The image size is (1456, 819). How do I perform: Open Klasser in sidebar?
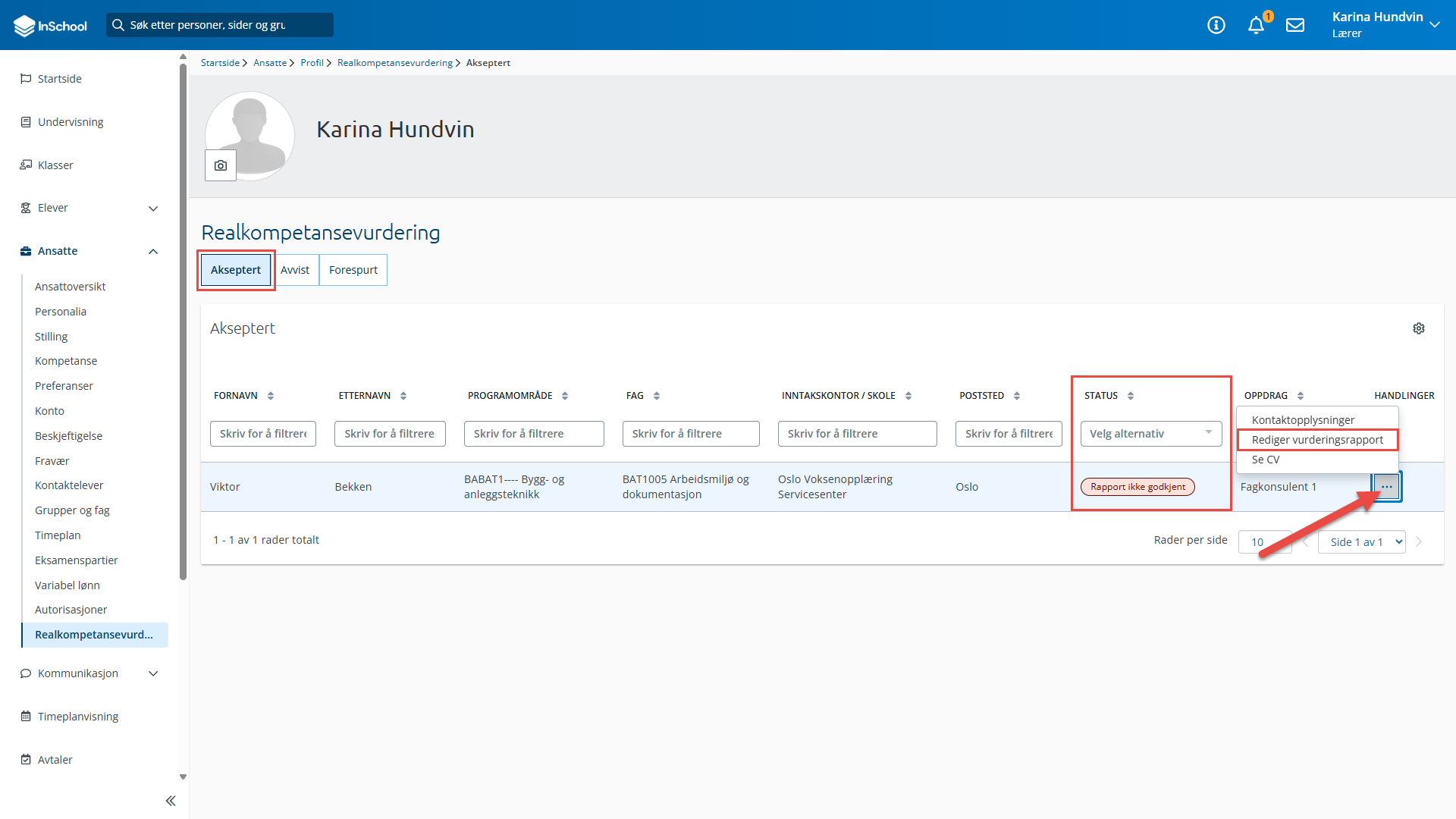55,165
